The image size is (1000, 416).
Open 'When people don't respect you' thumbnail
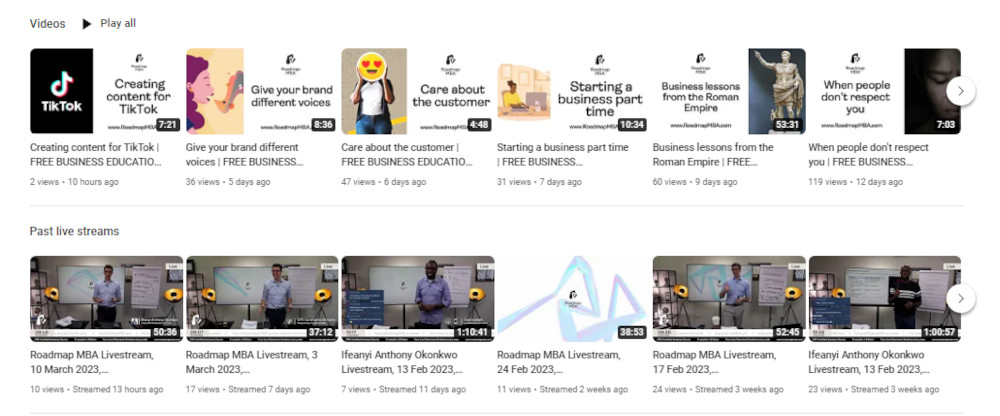click(885, 91)
